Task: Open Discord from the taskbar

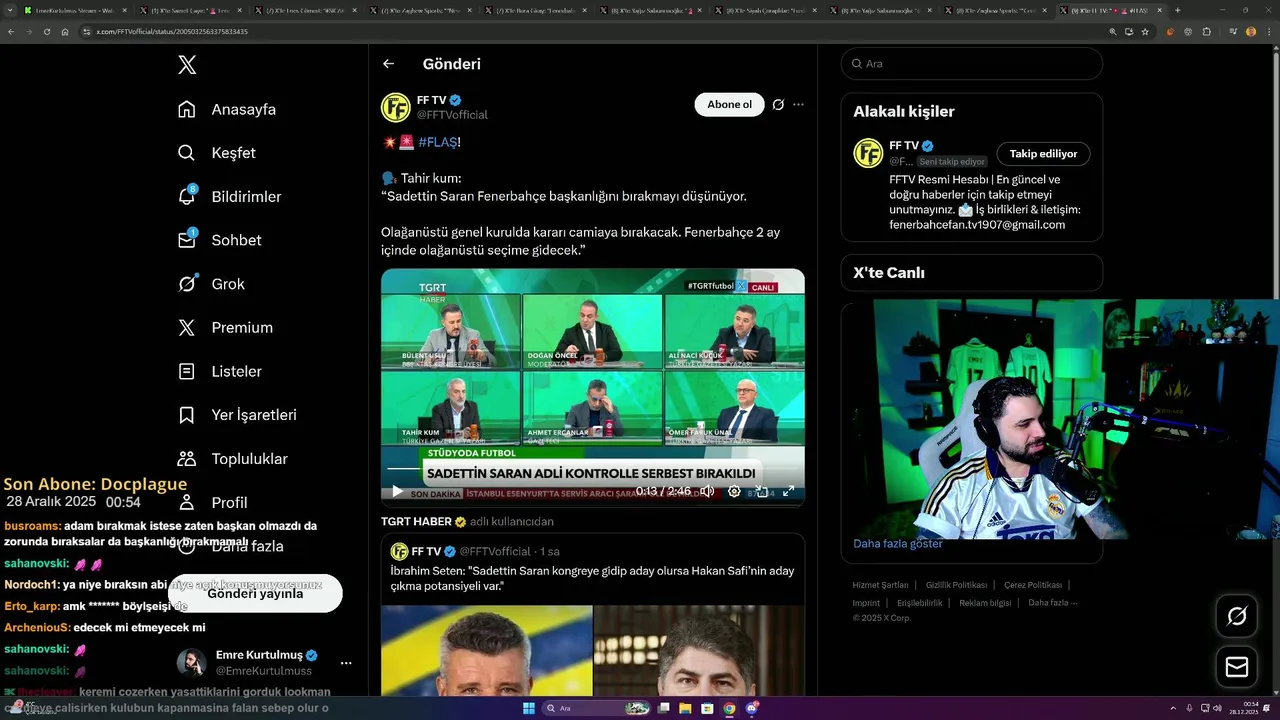Action: point(751,708)
